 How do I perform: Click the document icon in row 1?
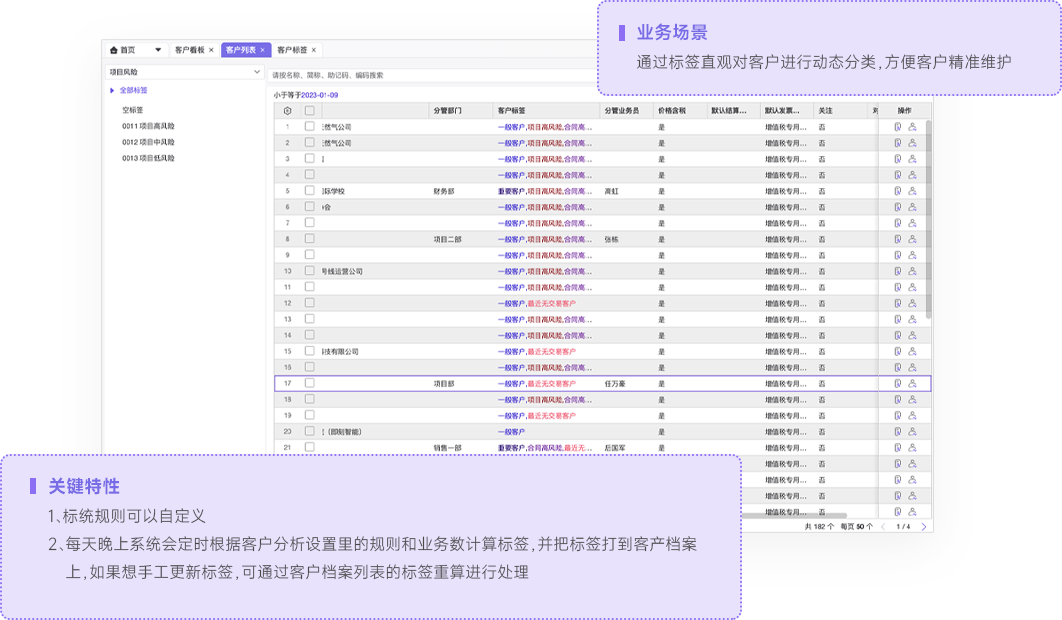(x=897, y=127)
